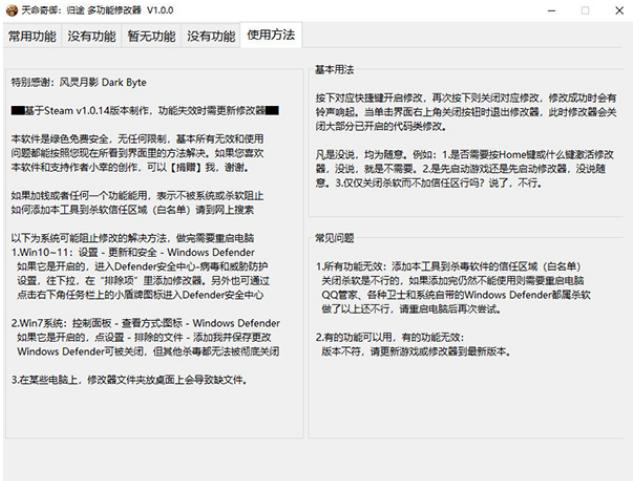The height and width of the screenshot is (481, 633).
Task: Click the 常见问题 group heading
Action: click(334, 238)
